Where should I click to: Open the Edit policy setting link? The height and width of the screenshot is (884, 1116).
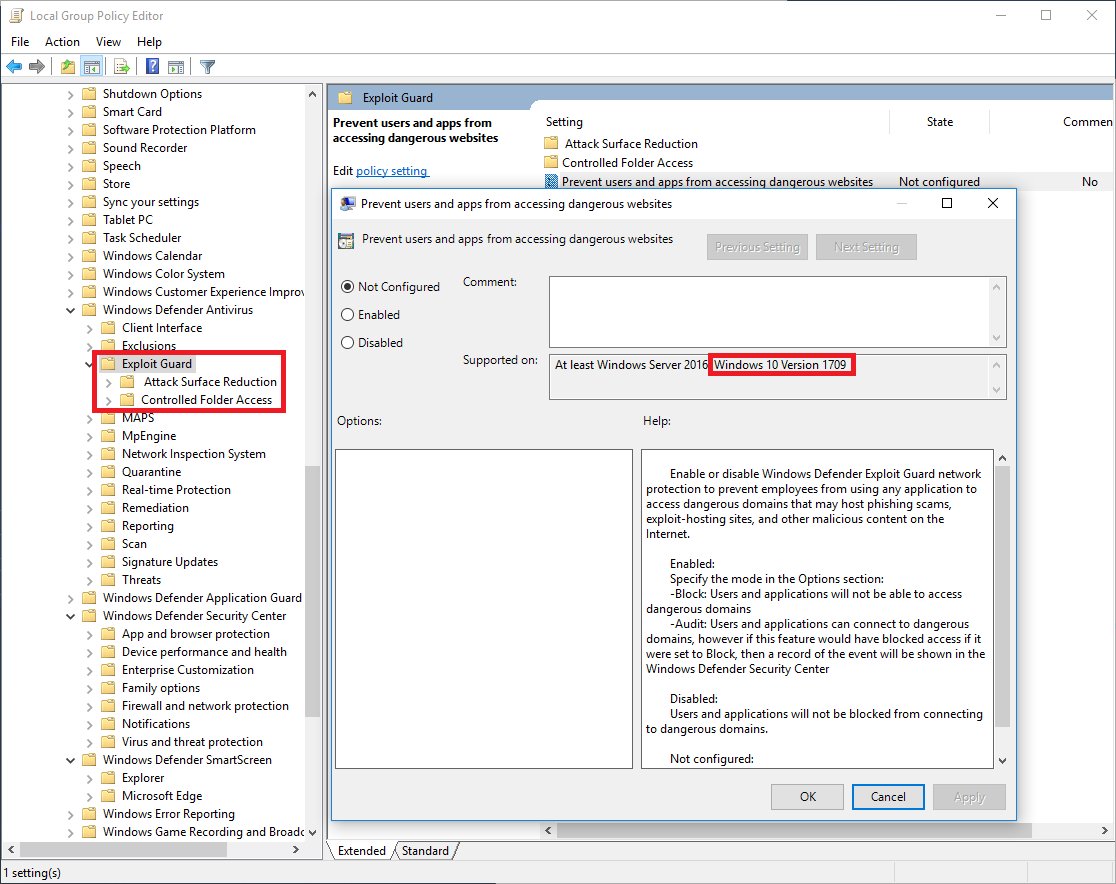tap(391, 171)
